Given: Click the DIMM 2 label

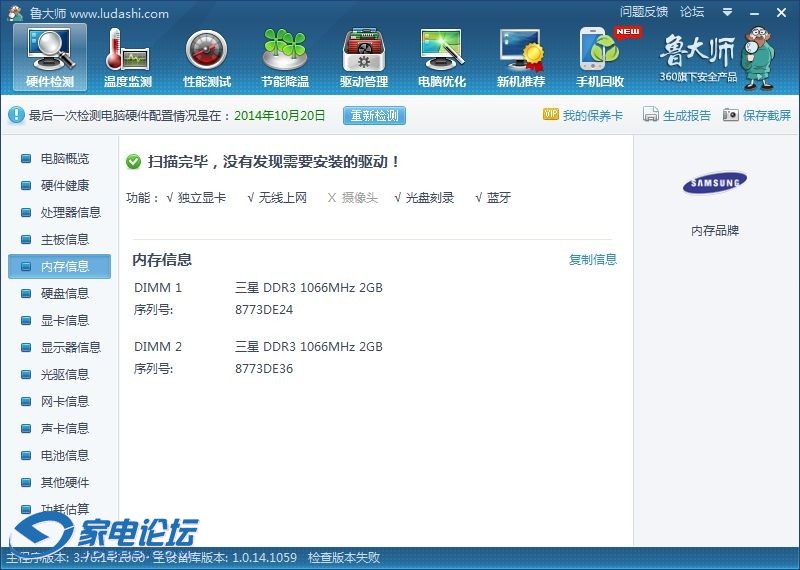Looking at the screenshot, I should pos(158,347).
